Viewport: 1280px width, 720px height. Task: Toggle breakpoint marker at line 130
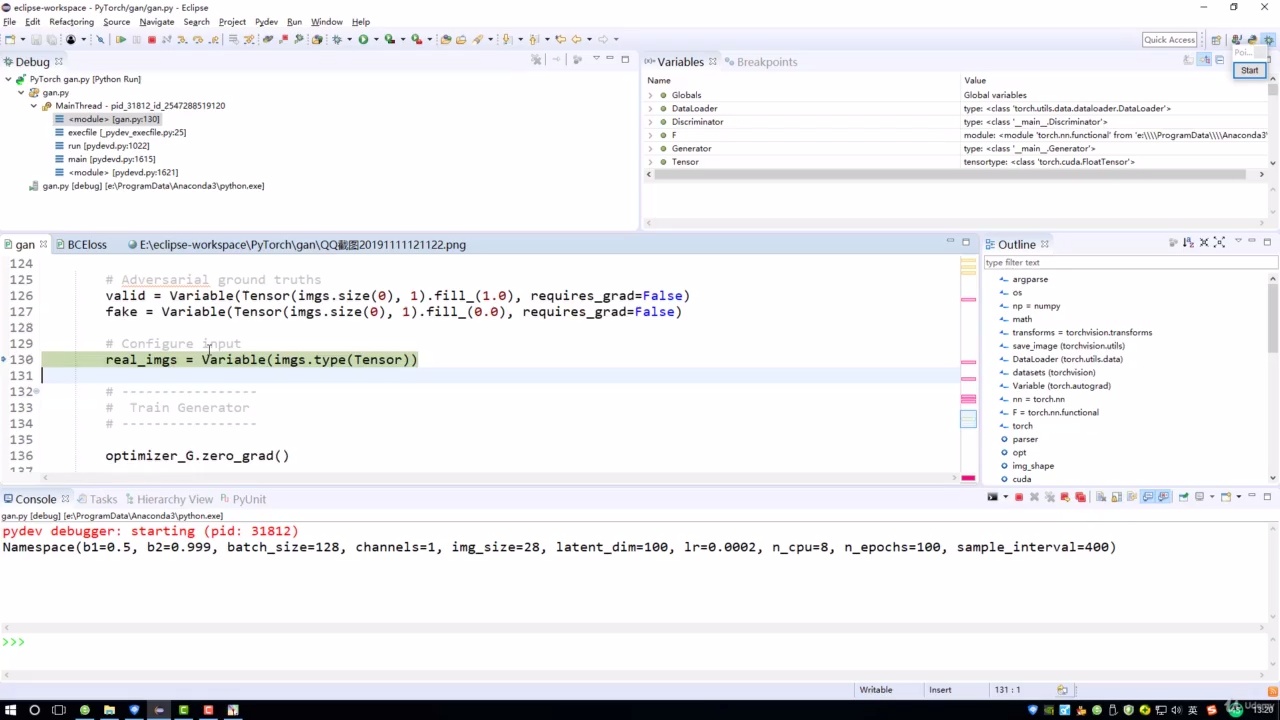pos(5,360)
